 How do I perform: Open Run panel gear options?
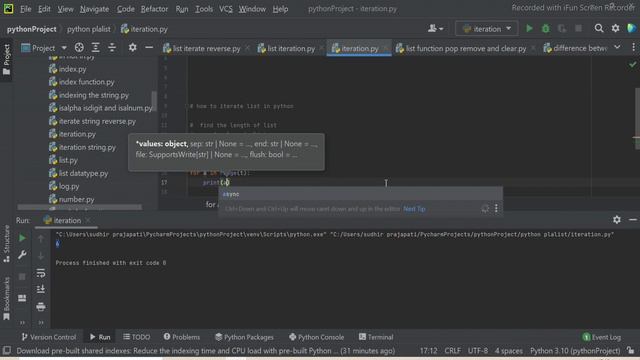[617, 220]
